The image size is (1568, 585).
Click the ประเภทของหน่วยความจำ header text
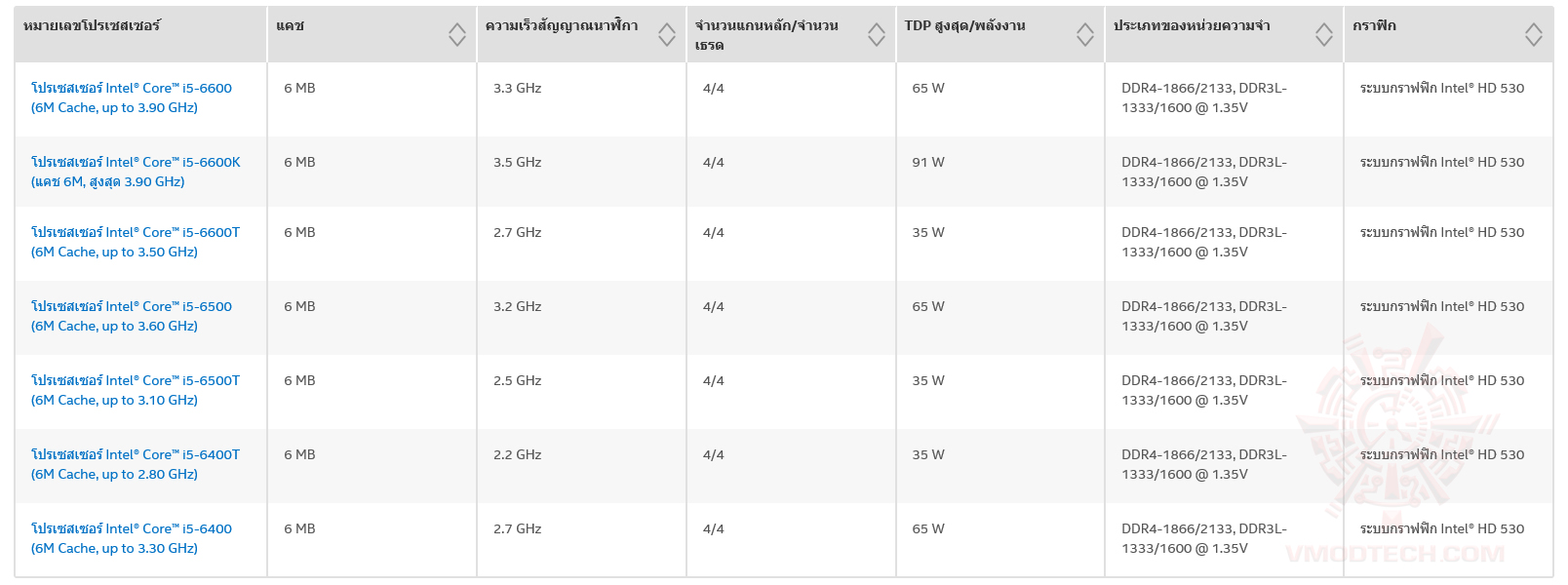click(1192, 26)
